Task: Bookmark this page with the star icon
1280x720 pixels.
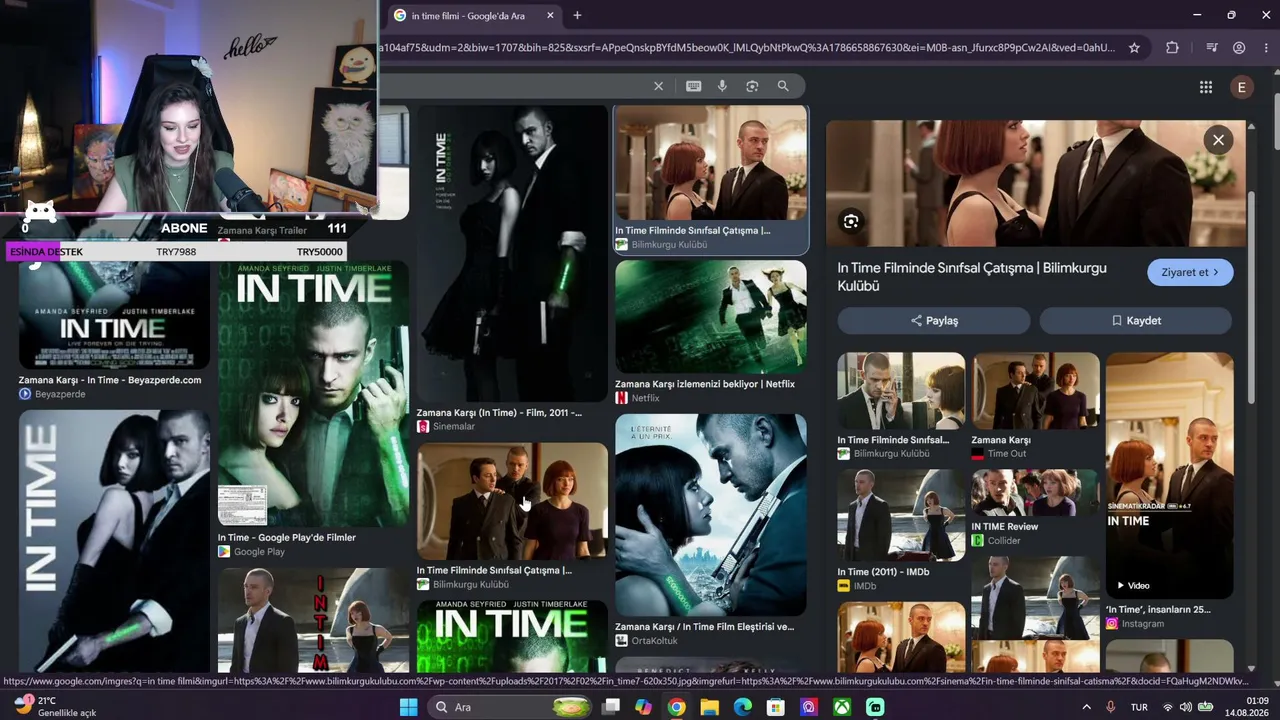Action: [x=1134, y=47]
